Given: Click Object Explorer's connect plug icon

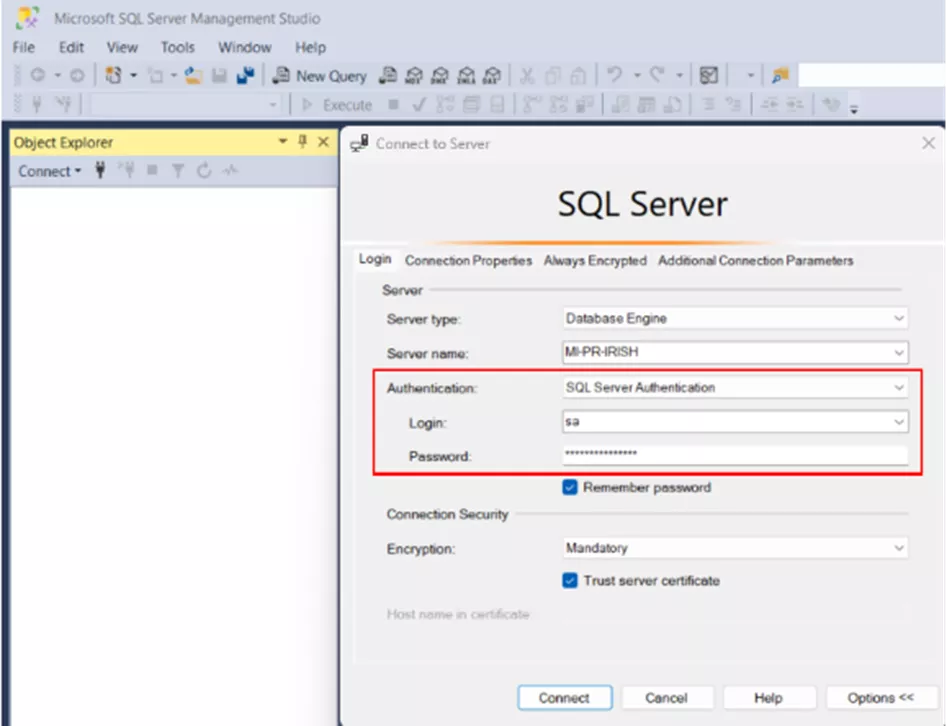Looking at the screenshot, I should click(x=100, y=170).
